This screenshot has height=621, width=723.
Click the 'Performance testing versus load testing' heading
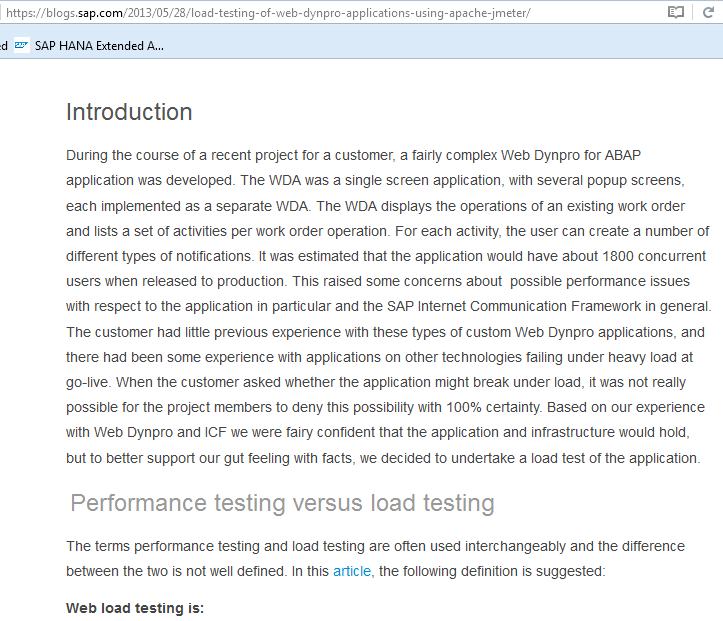[x=282, y=503]
